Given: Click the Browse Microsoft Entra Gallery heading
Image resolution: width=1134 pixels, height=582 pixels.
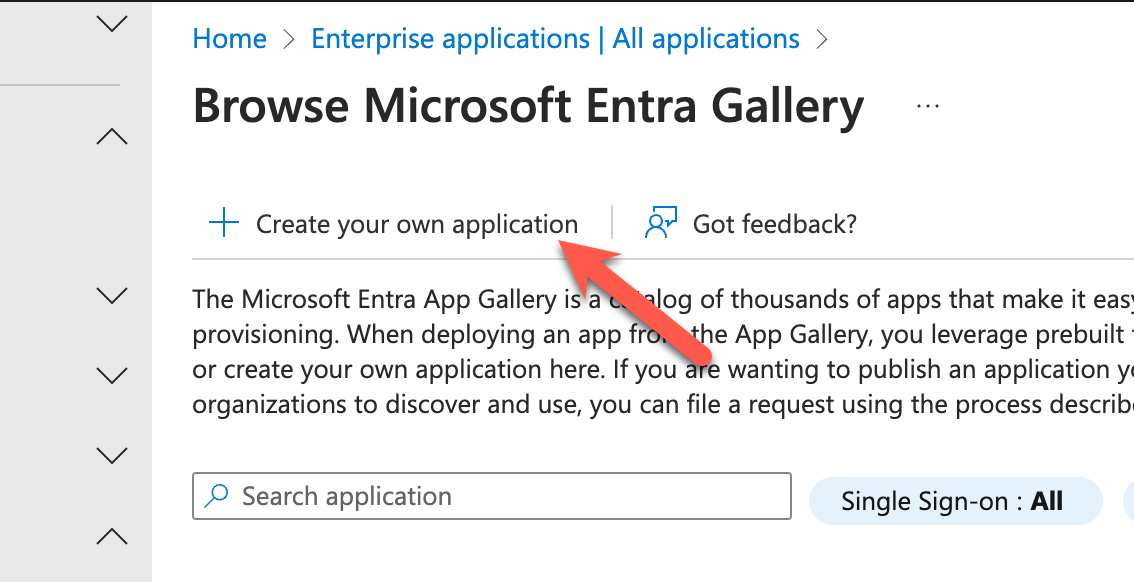Looking at the screenshot, I should 528,107.
